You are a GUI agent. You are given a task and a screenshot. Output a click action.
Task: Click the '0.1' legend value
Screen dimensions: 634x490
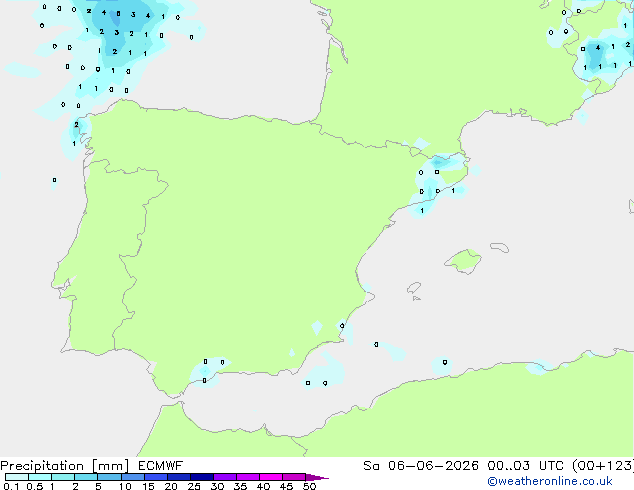(x=11, y=486)
